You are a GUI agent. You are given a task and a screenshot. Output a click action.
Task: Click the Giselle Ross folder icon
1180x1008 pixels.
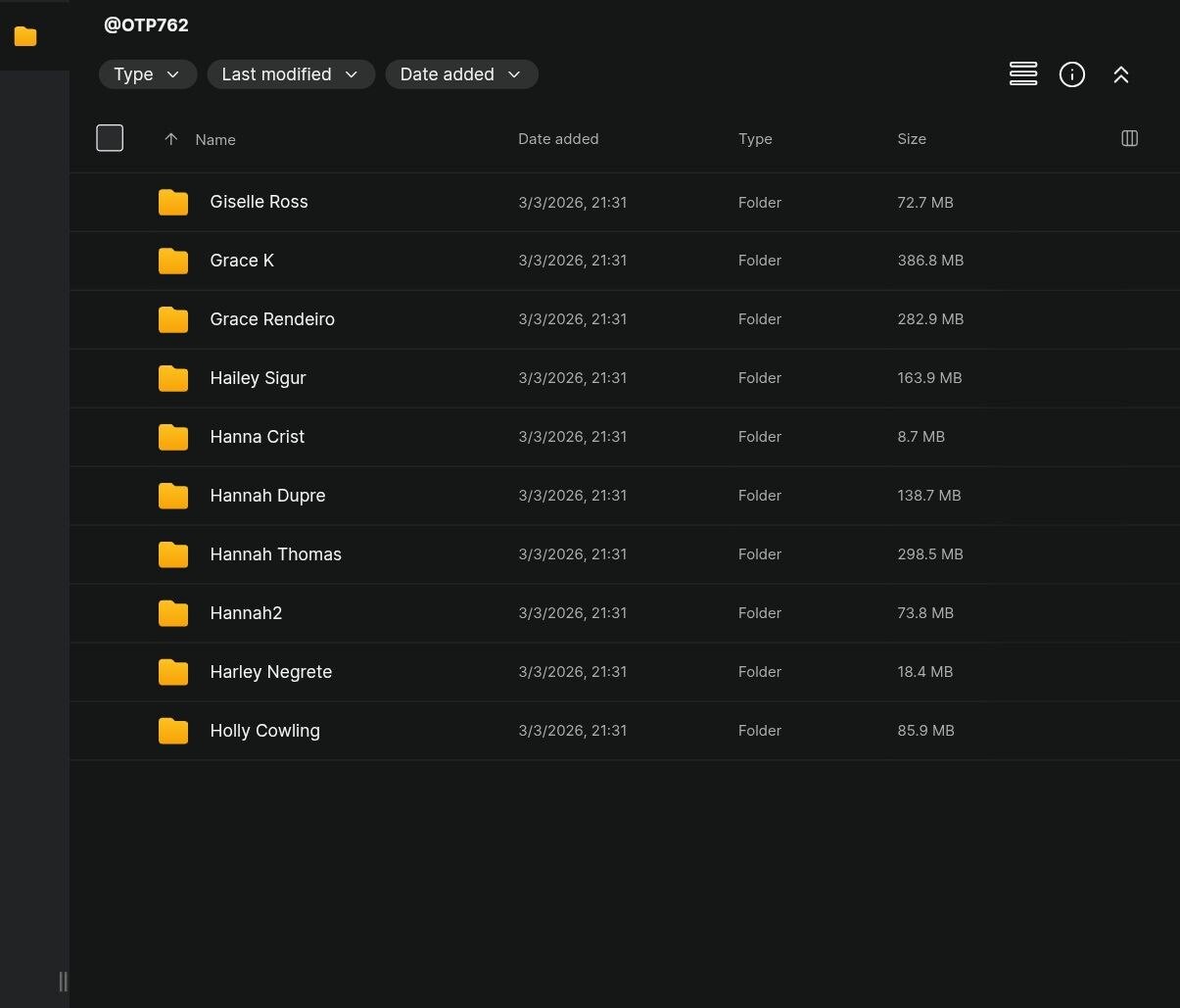coord(173,202)
